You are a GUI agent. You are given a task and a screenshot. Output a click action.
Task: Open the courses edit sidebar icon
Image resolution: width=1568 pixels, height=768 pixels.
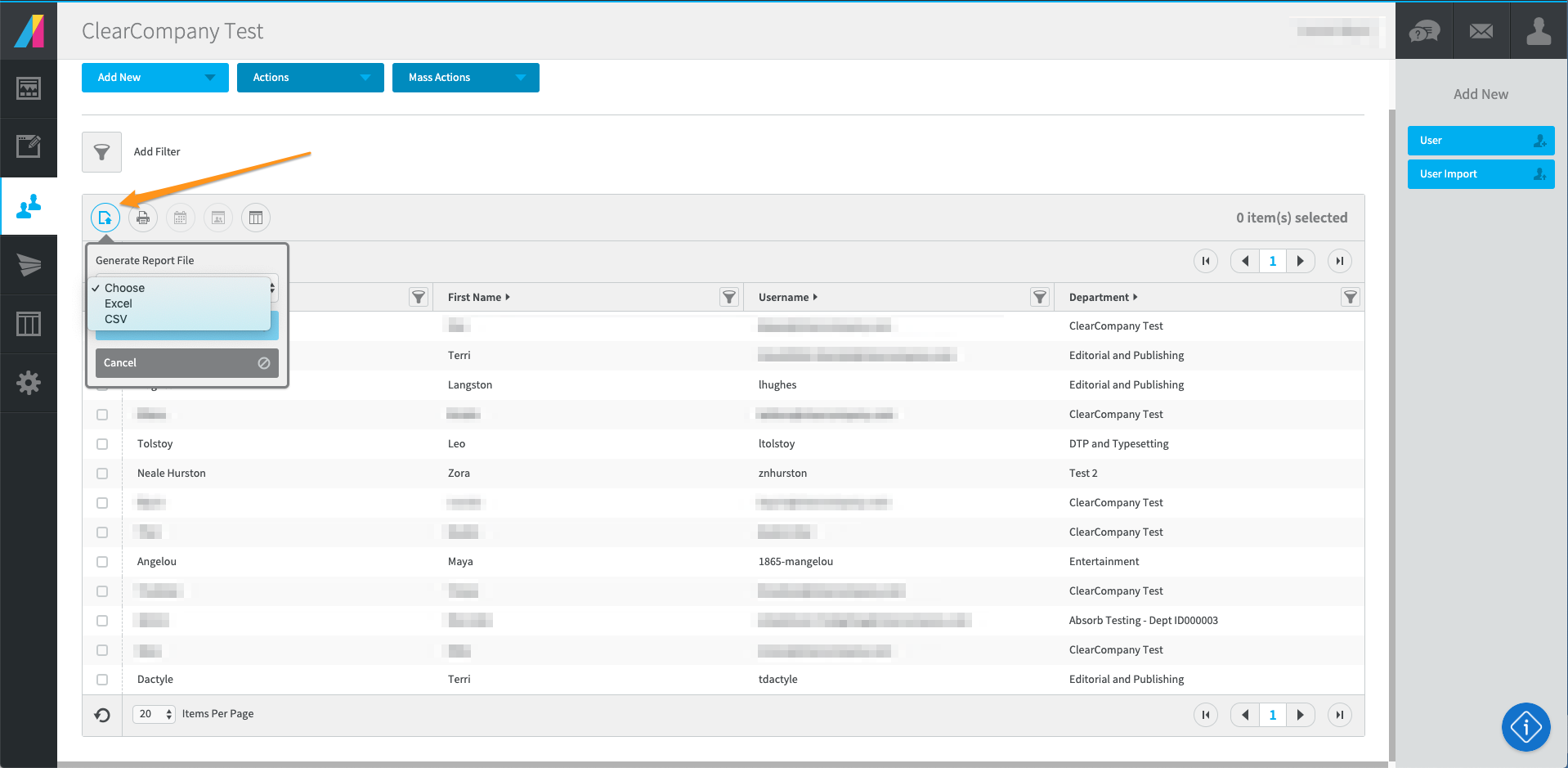pyautogui.click(x=29, y=147)
